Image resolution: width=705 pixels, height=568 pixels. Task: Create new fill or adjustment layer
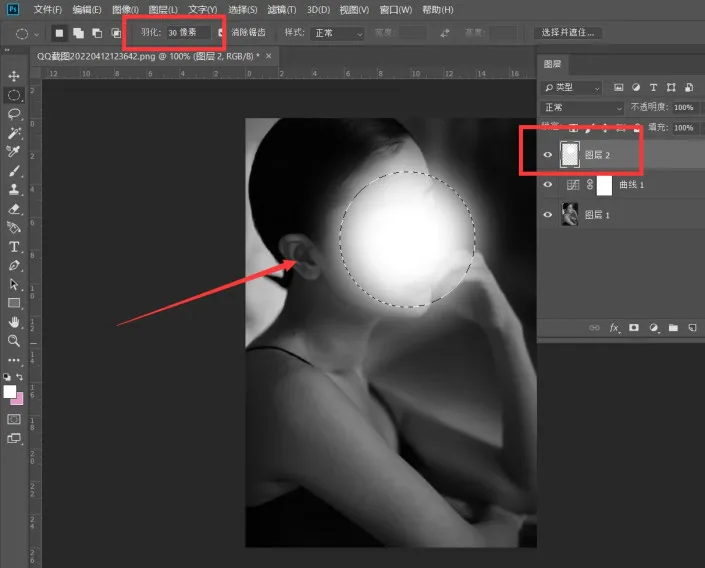click(654, 328)
